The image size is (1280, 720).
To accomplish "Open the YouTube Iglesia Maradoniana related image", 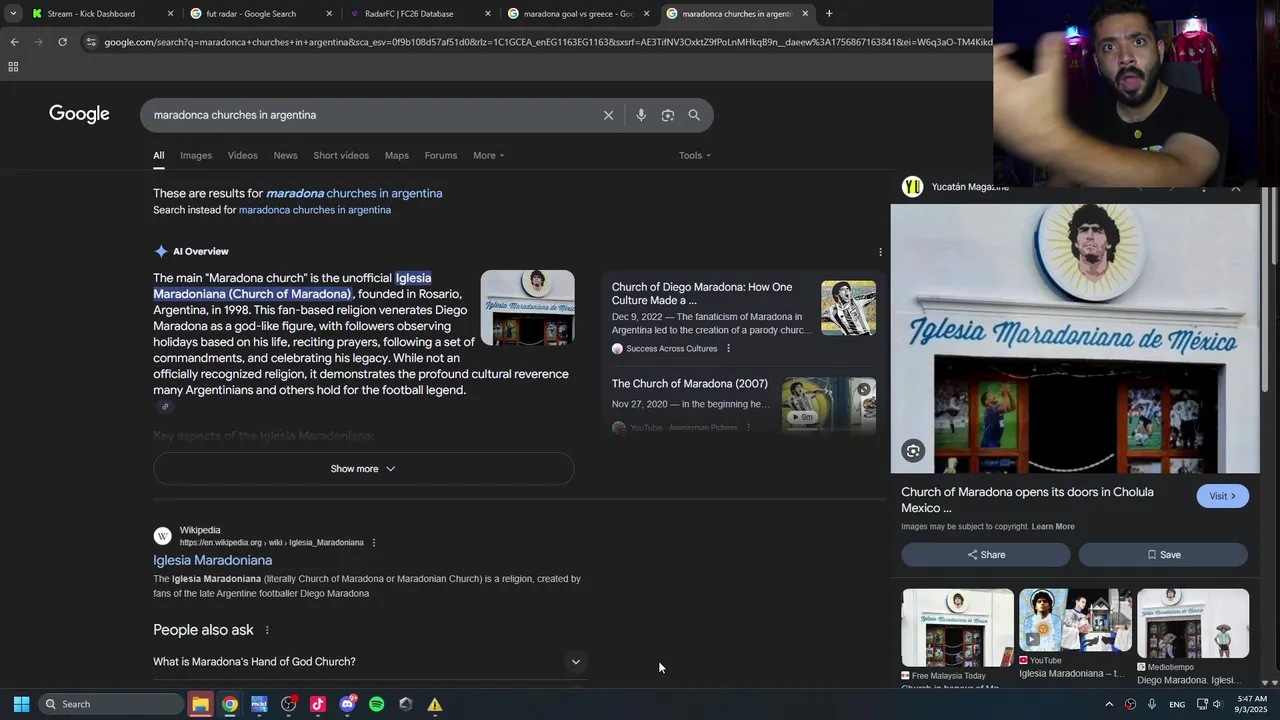I will pyautogui.click(x=1075, y=620).
